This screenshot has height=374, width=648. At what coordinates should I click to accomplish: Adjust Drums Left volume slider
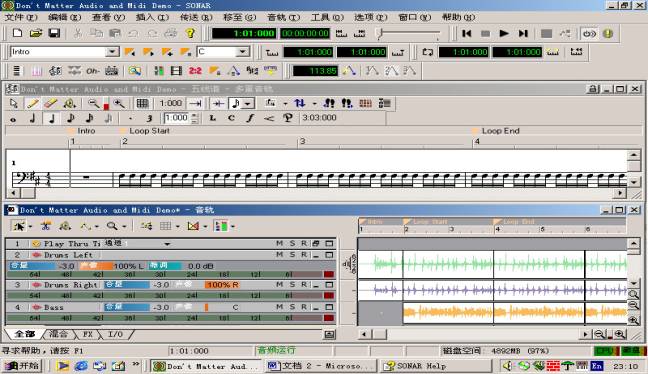coord(41,266)
